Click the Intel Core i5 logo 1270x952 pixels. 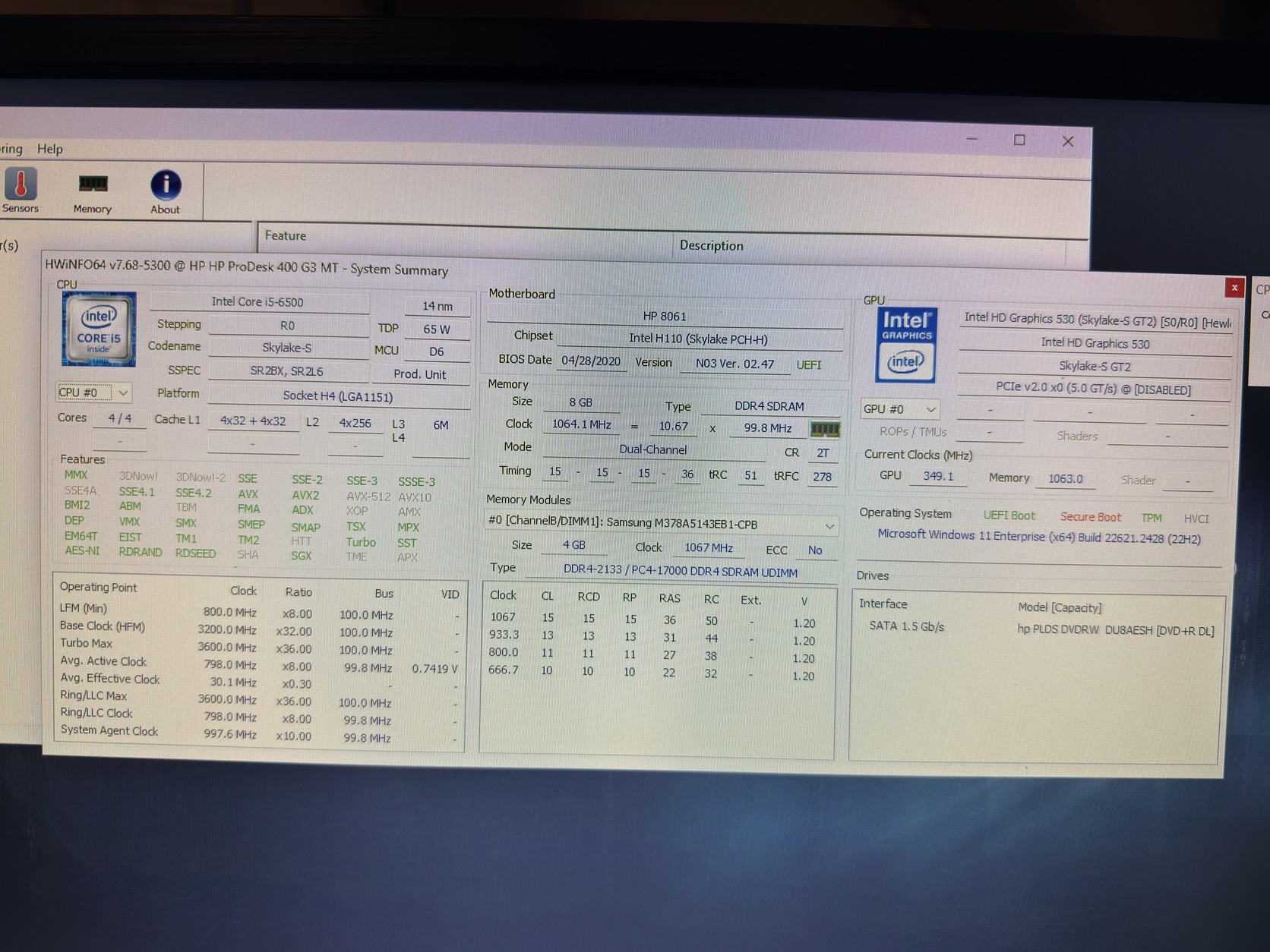tap(99, 329)
